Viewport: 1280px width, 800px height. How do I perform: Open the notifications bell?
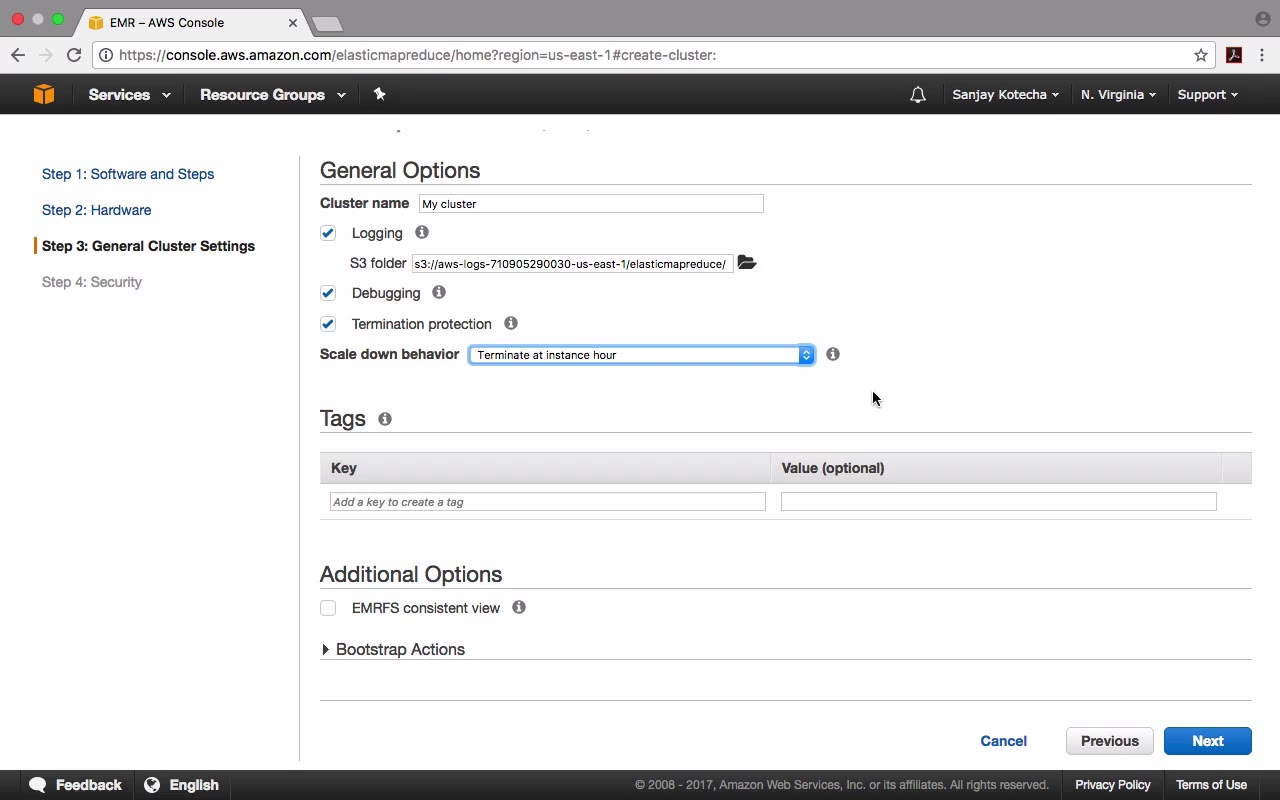917,95
